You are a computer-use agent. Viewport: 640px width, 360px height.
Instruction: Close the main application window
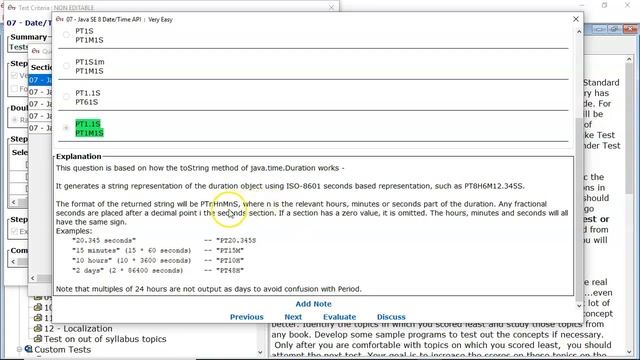pyautogui.click(x=627, y=5)
